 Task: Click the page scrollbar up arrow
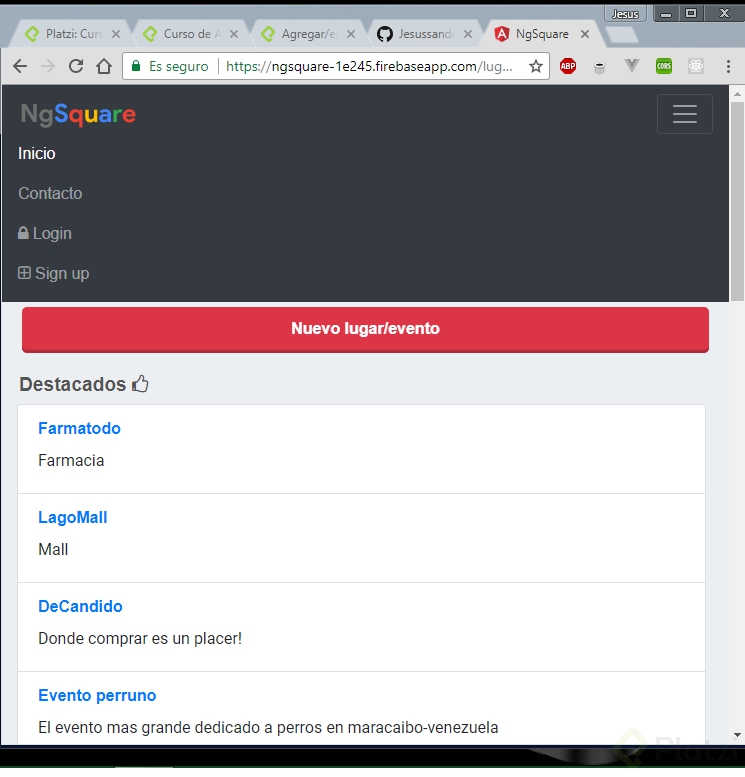737,94
